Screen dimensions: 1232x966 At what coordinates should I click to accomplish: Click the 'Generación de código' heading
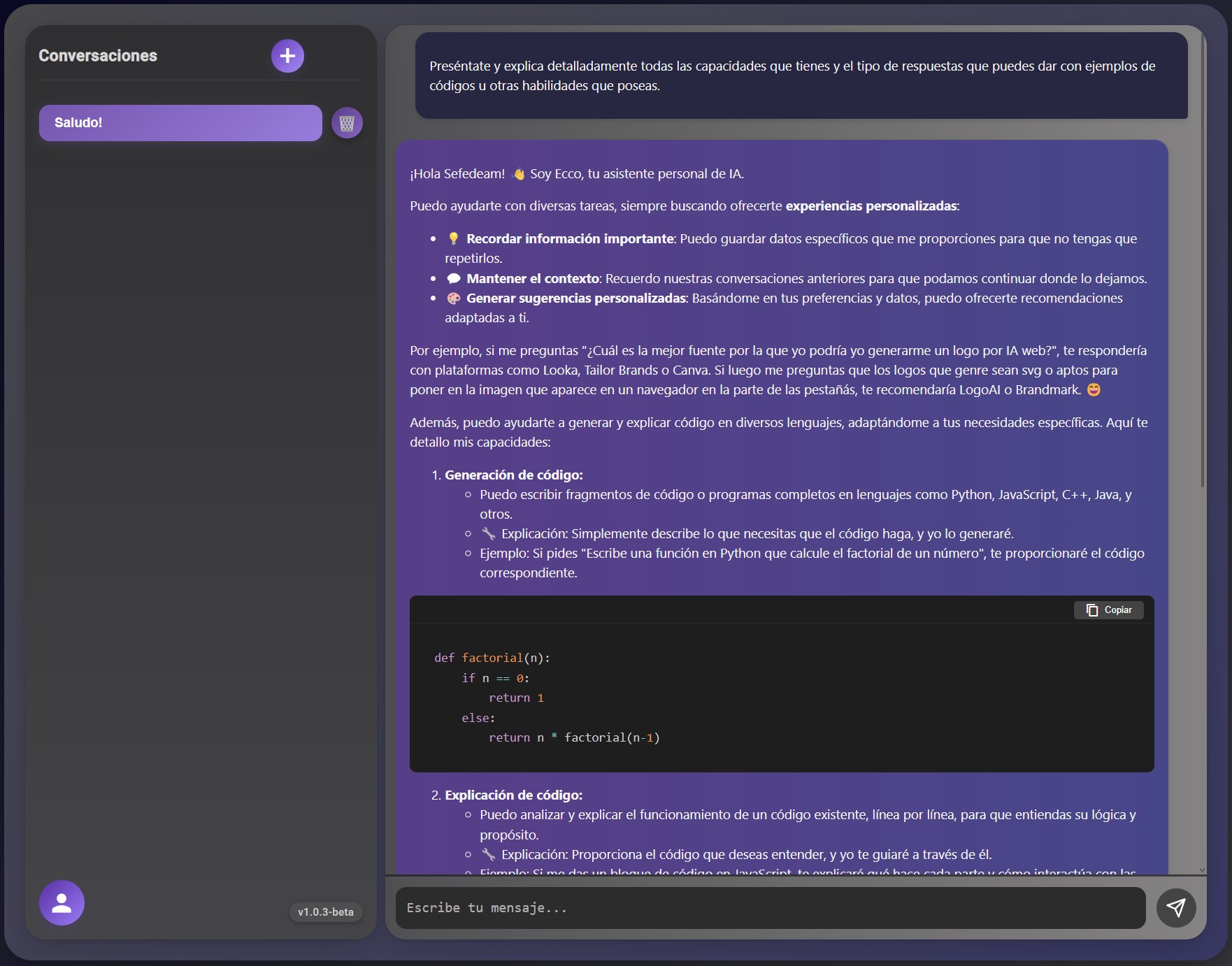coord(513,475)
